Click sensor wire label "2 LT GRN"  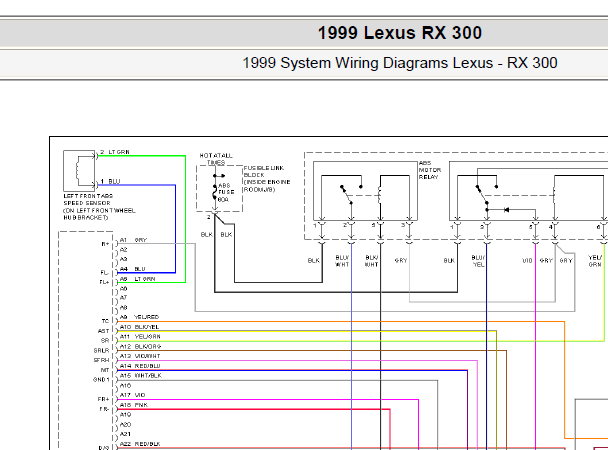115,152
